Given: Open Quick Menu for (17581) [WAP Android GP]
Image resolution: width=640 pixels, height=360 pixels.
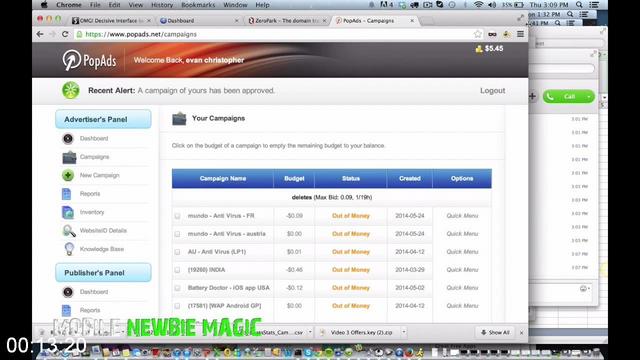Looking at the screenshot, I should 462,306.
